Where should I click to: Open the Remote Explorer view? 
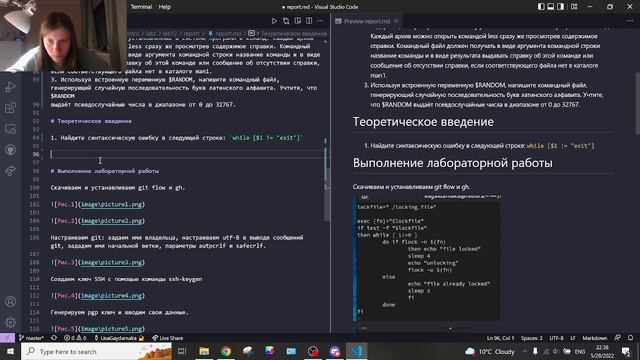tap(10, 129)
